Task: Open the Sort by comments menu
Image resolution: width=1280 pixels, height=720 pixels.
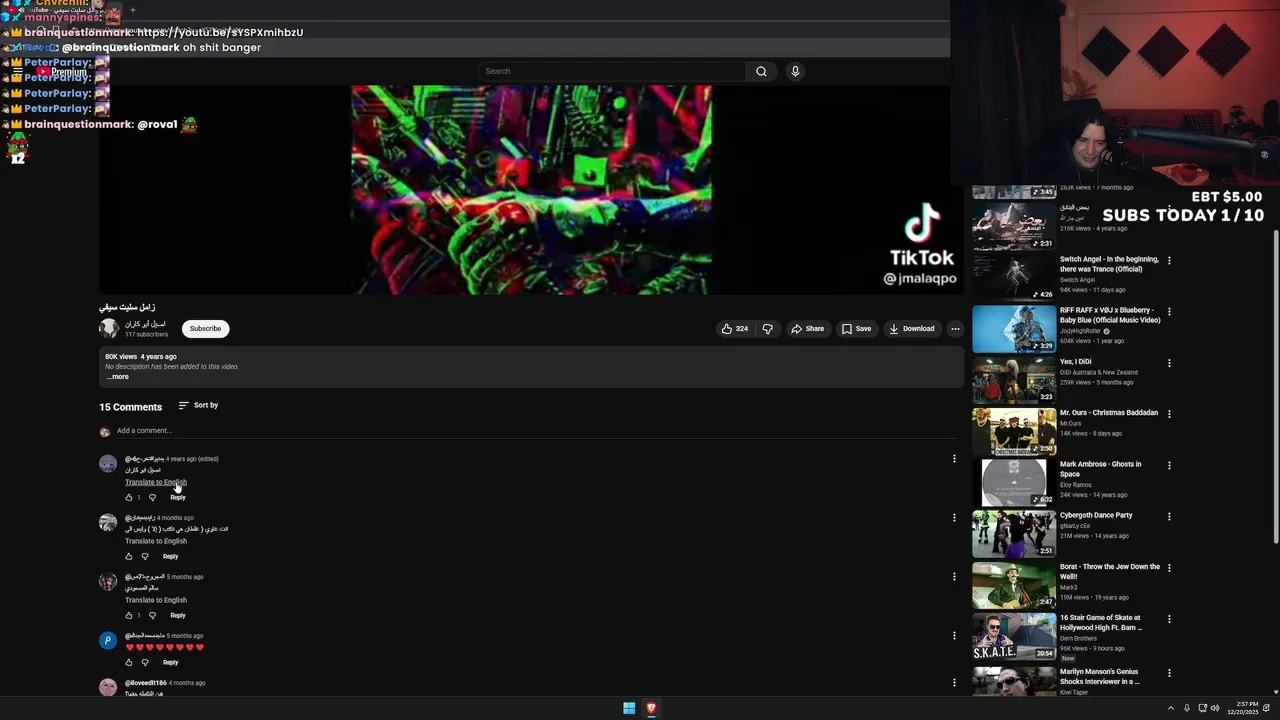Action: pos(198,405)
